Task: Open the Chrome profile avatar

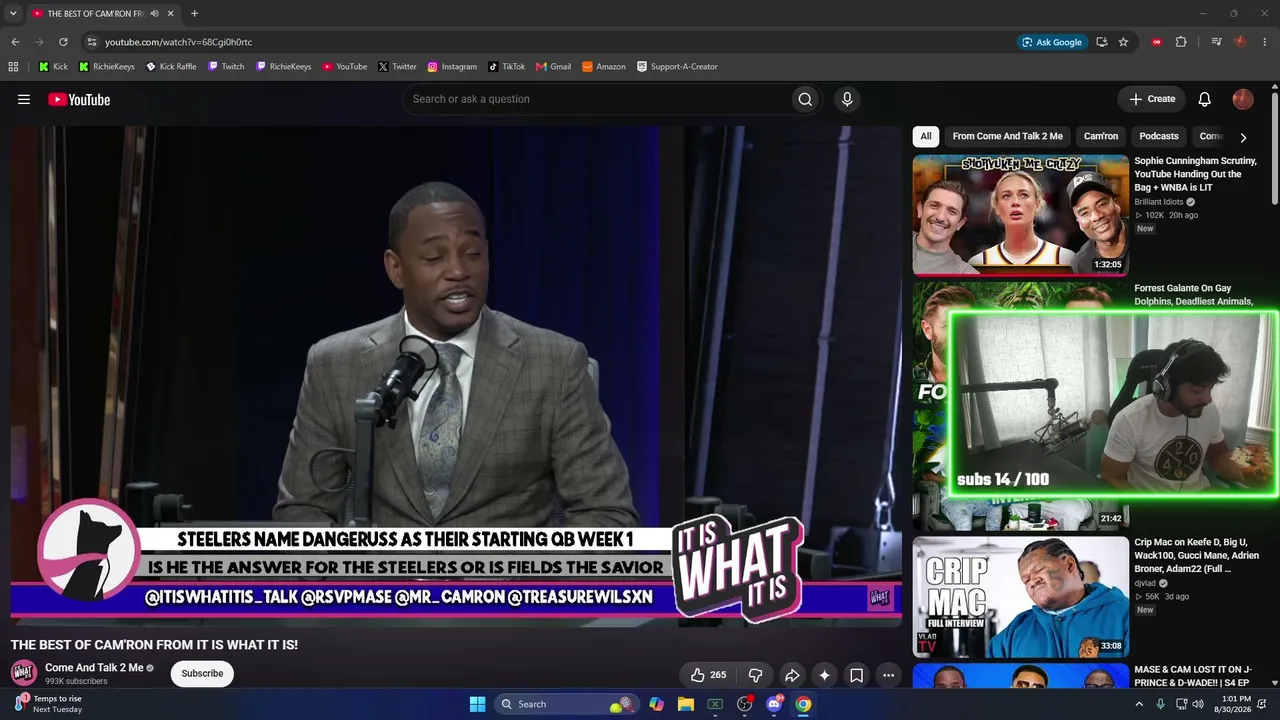Action: pyautogui.click(x=1240, y=42)
